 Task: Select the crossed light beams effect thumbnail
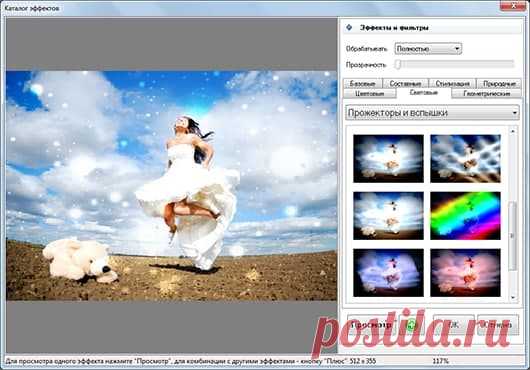coord(465,158)
